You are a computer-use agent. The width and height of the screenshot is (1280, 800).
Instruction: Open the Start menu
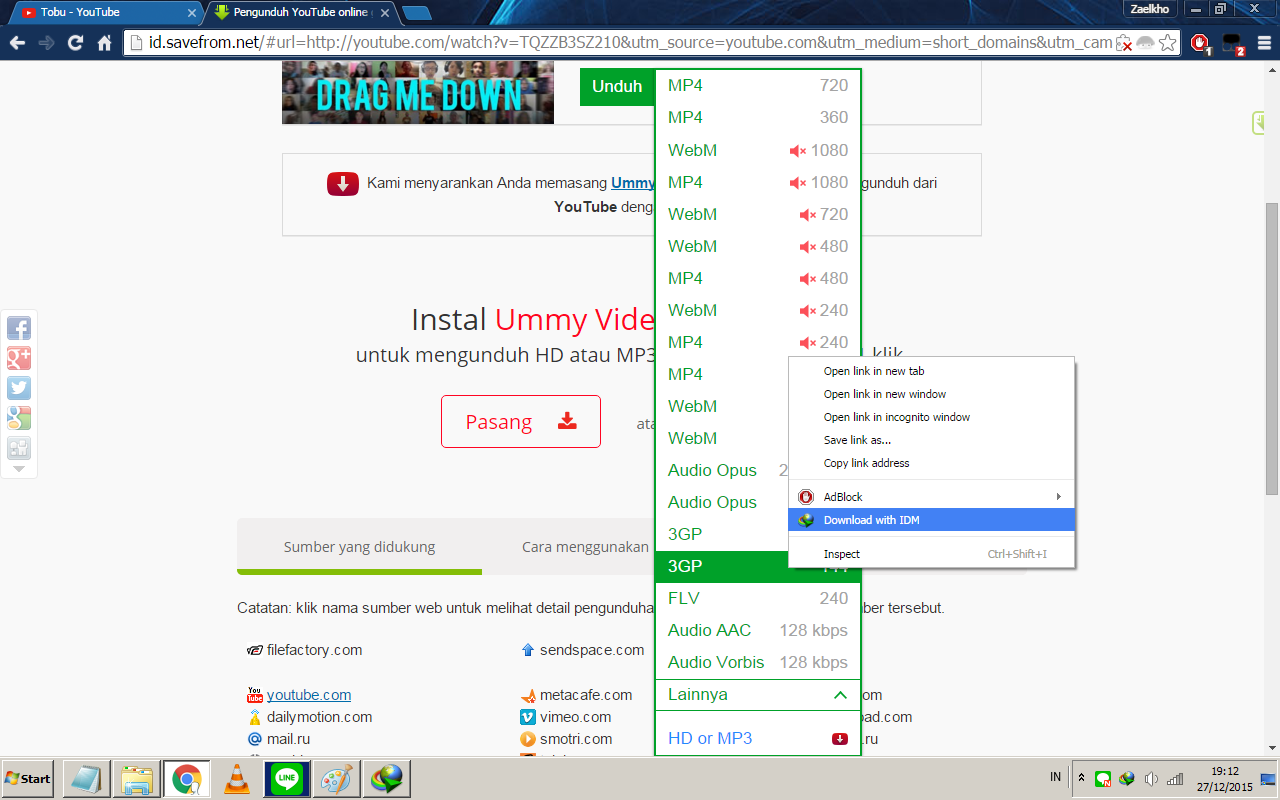(x=27, y=778)
